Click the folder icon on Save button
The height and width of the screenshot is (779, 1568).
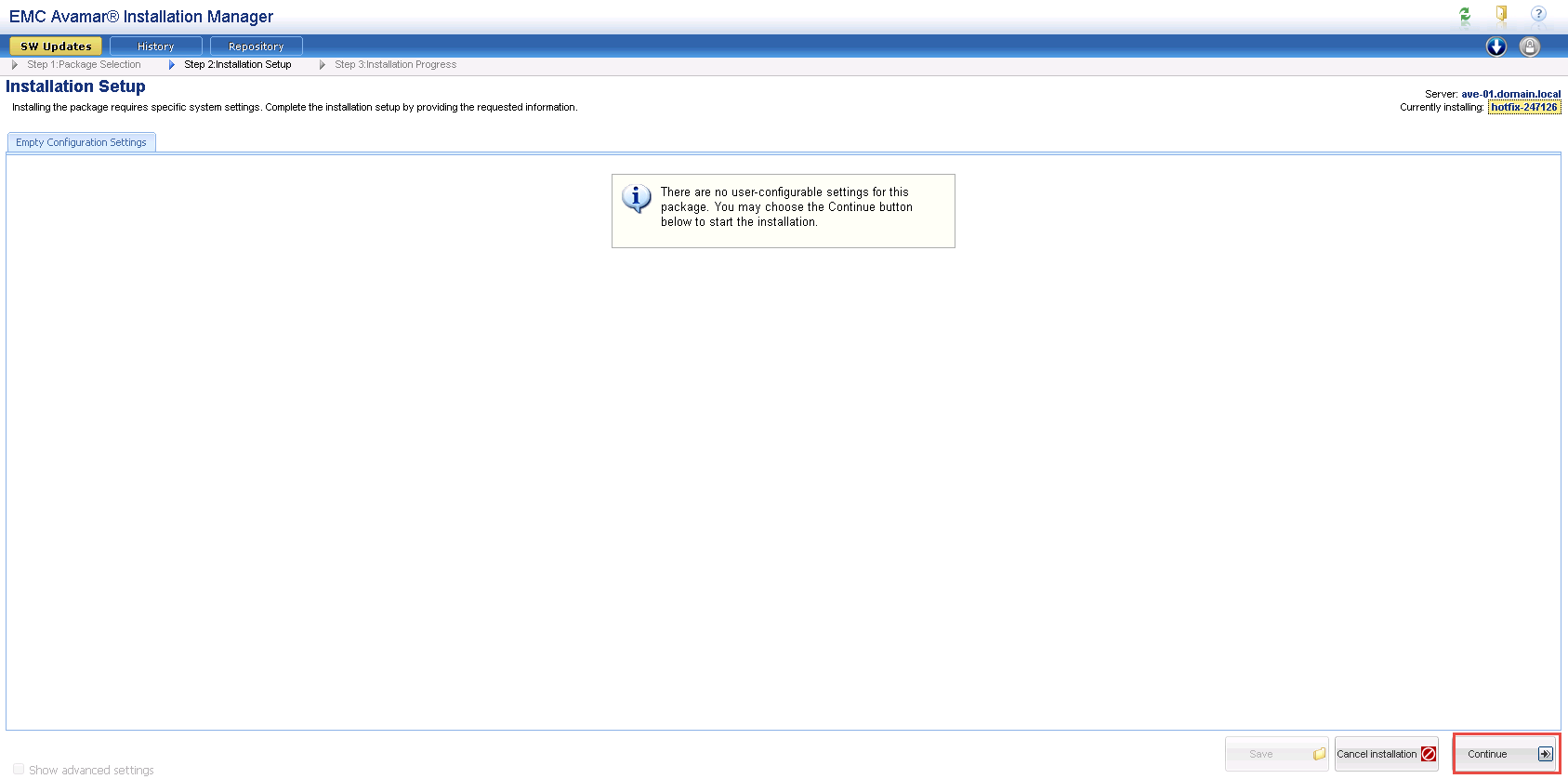pos(1319,754)
